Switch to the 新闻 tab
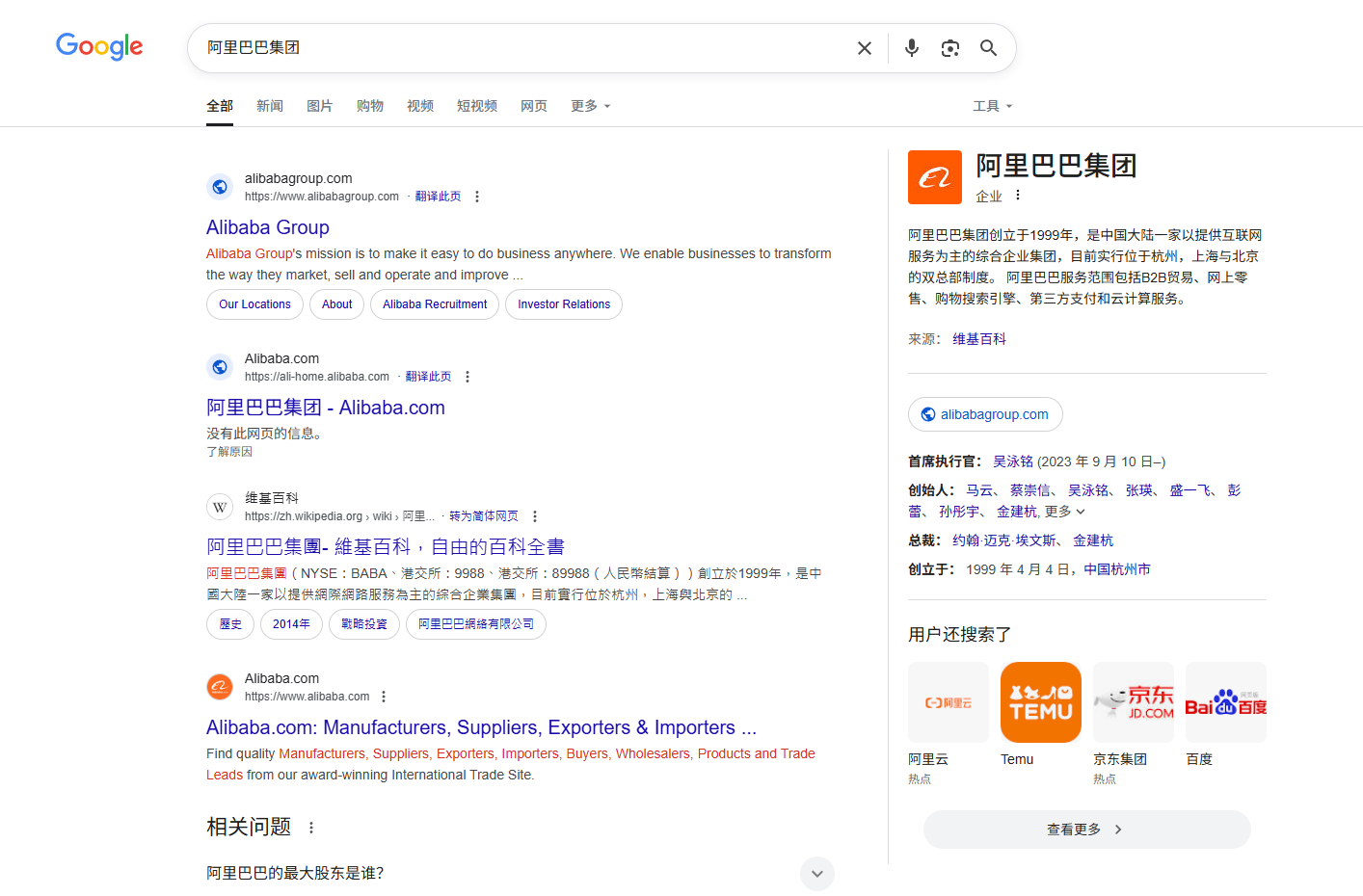 pos(270,106)
